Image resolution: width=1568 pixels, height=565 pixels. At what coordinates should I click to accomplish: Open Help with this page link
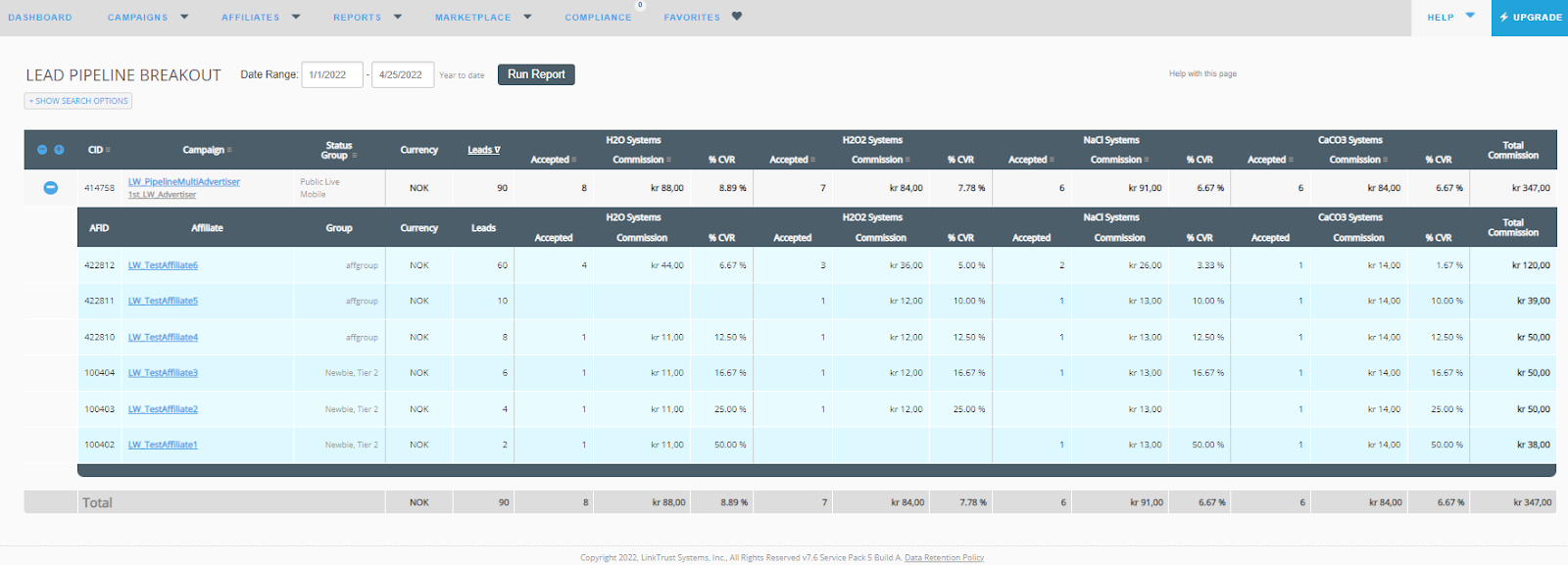click(x=1202, y=73)
